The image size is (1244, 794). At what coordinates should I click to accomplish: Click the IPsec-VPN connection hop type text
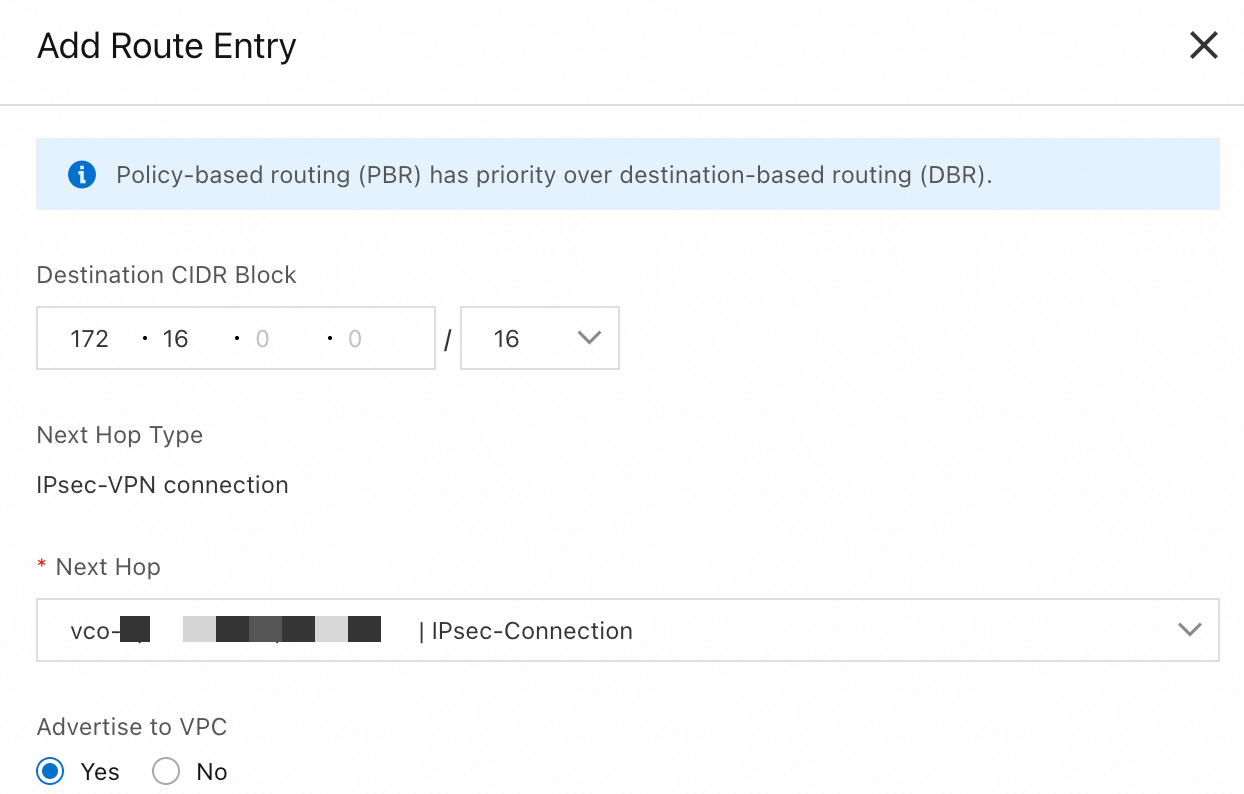tap(162, 485)
